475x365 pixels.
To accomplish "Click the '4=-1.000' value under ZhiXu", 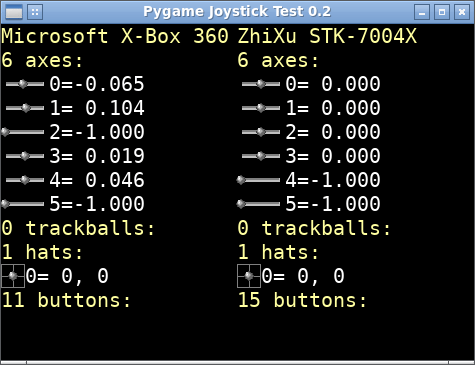I will click(x=333, y=180).
